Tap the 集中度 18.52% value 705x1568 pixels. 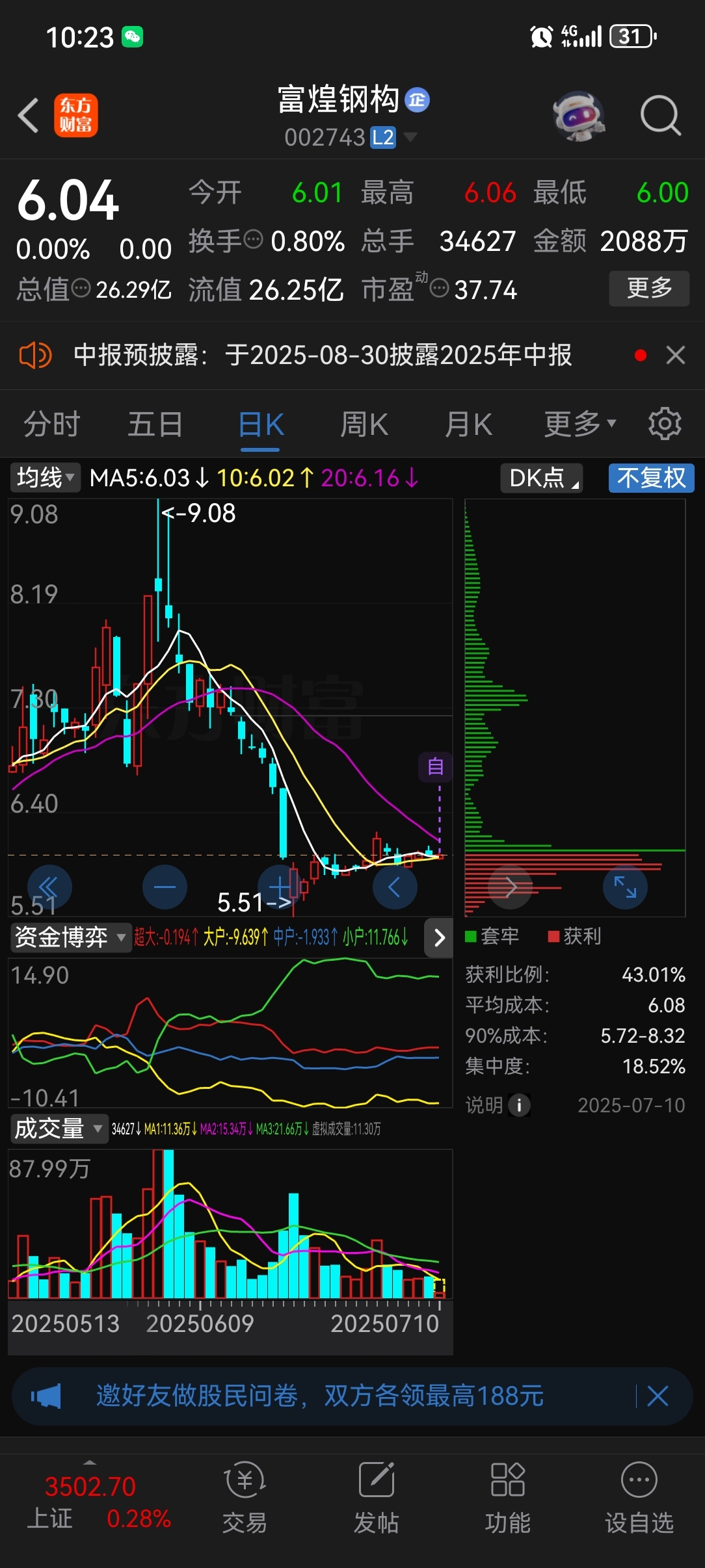654,1066
